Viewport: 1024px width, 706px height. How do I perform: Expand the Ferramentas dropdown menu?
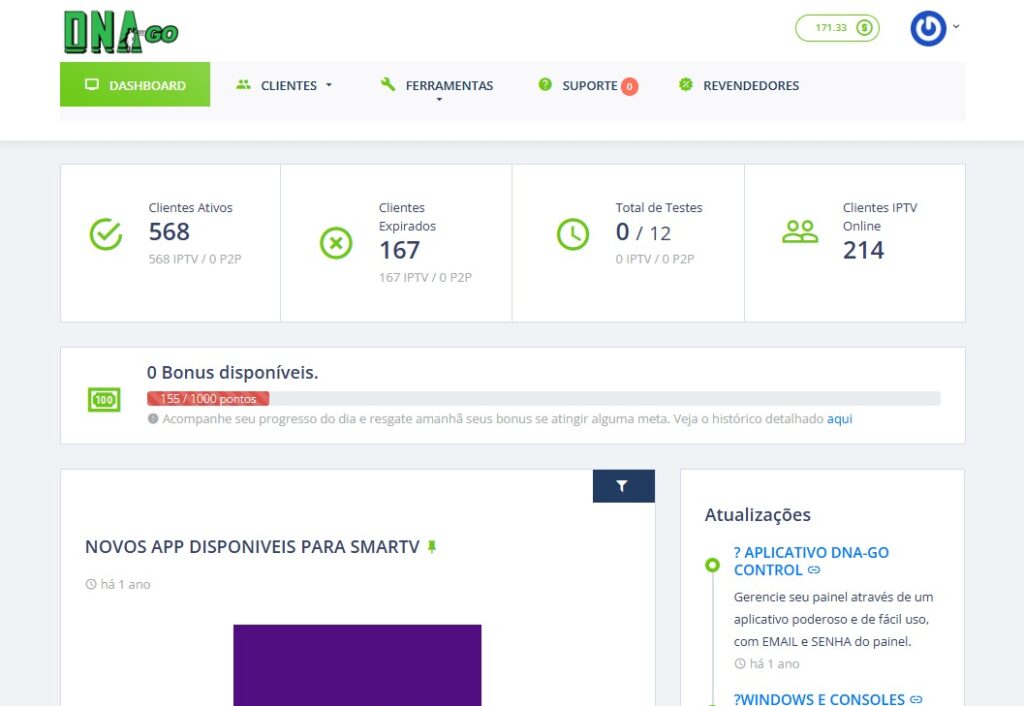pos(438,87)
